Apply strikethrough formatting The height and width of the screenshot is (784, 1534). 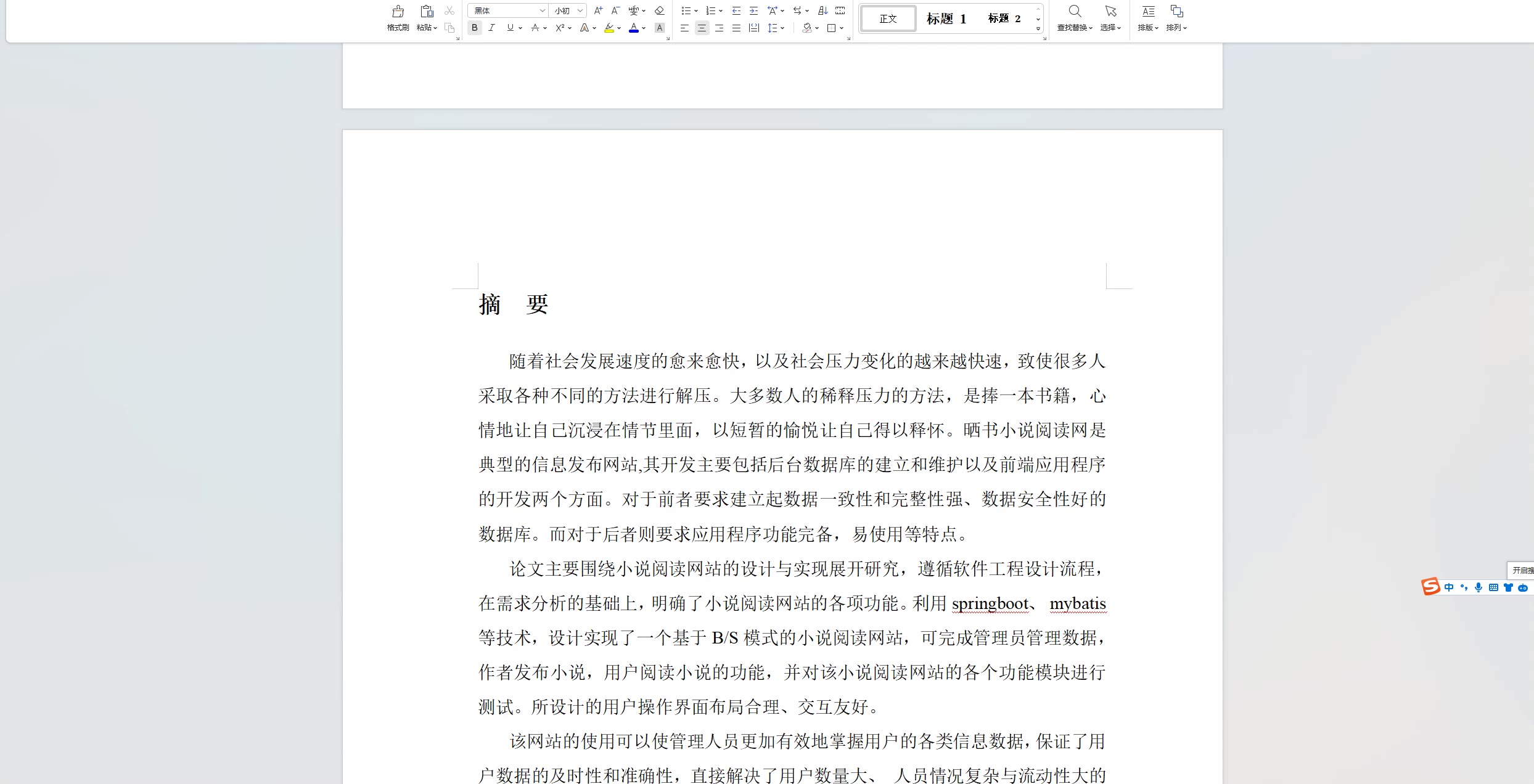[535, 28]
